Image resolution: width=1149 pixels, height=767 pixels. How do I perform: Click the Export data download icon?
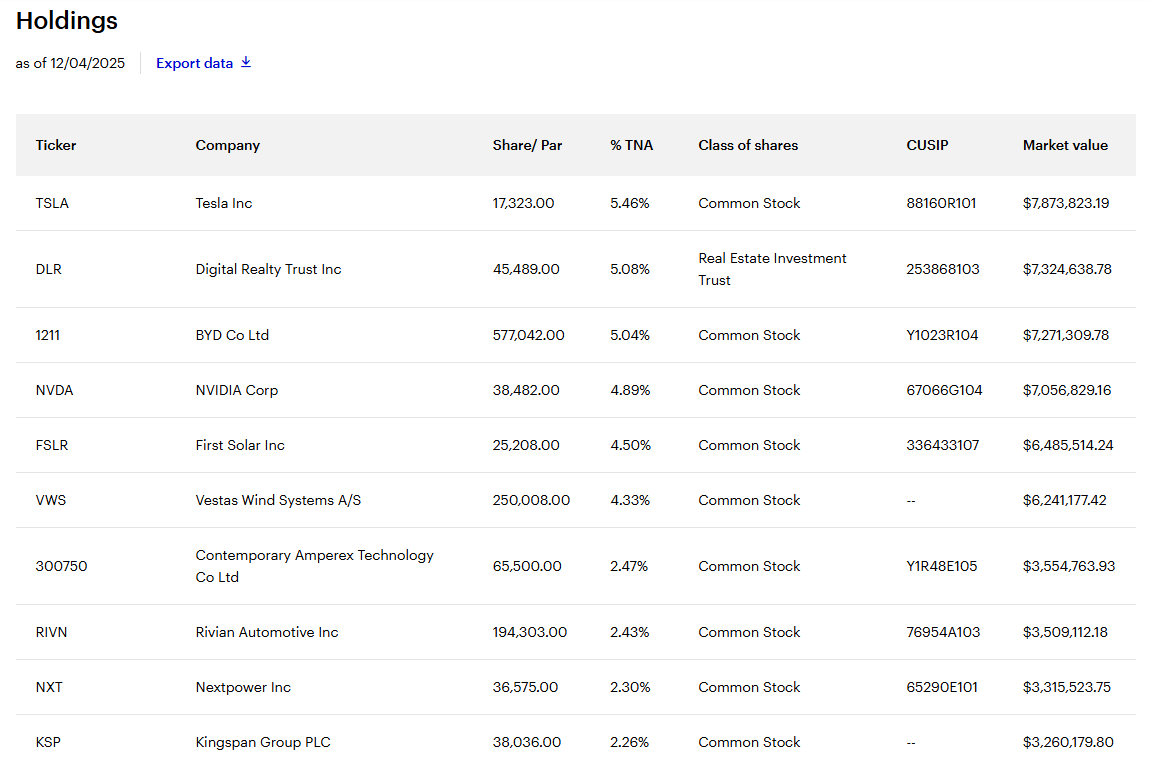[246, 63]
